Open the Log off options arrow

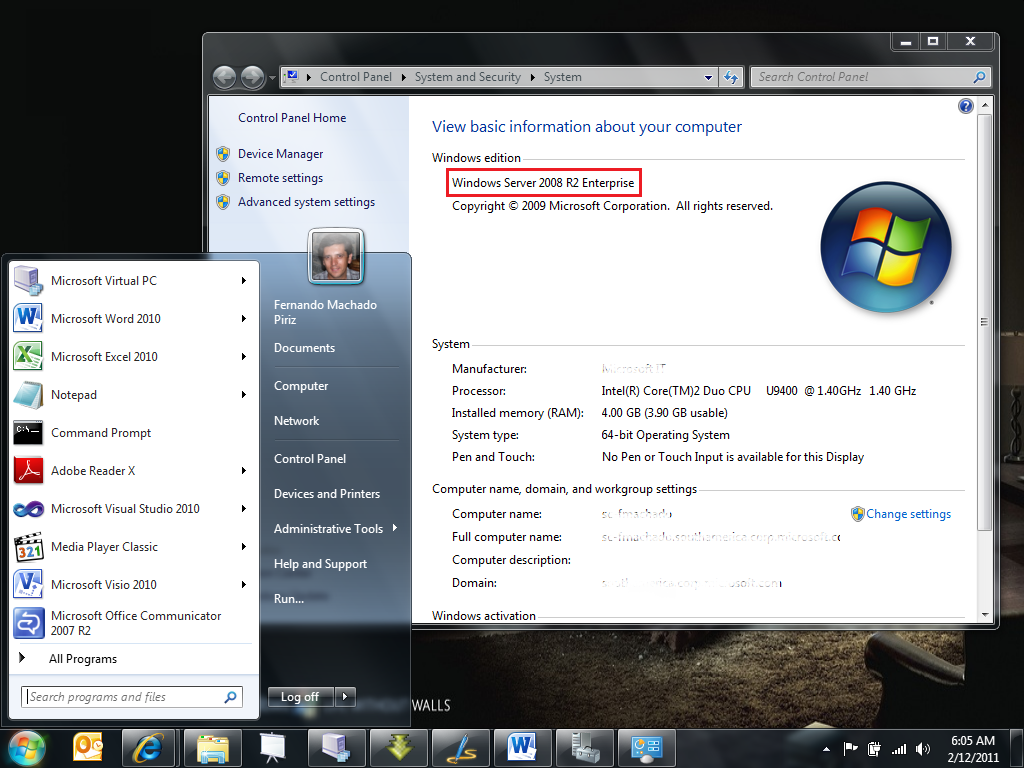click(x=345, y=697)
